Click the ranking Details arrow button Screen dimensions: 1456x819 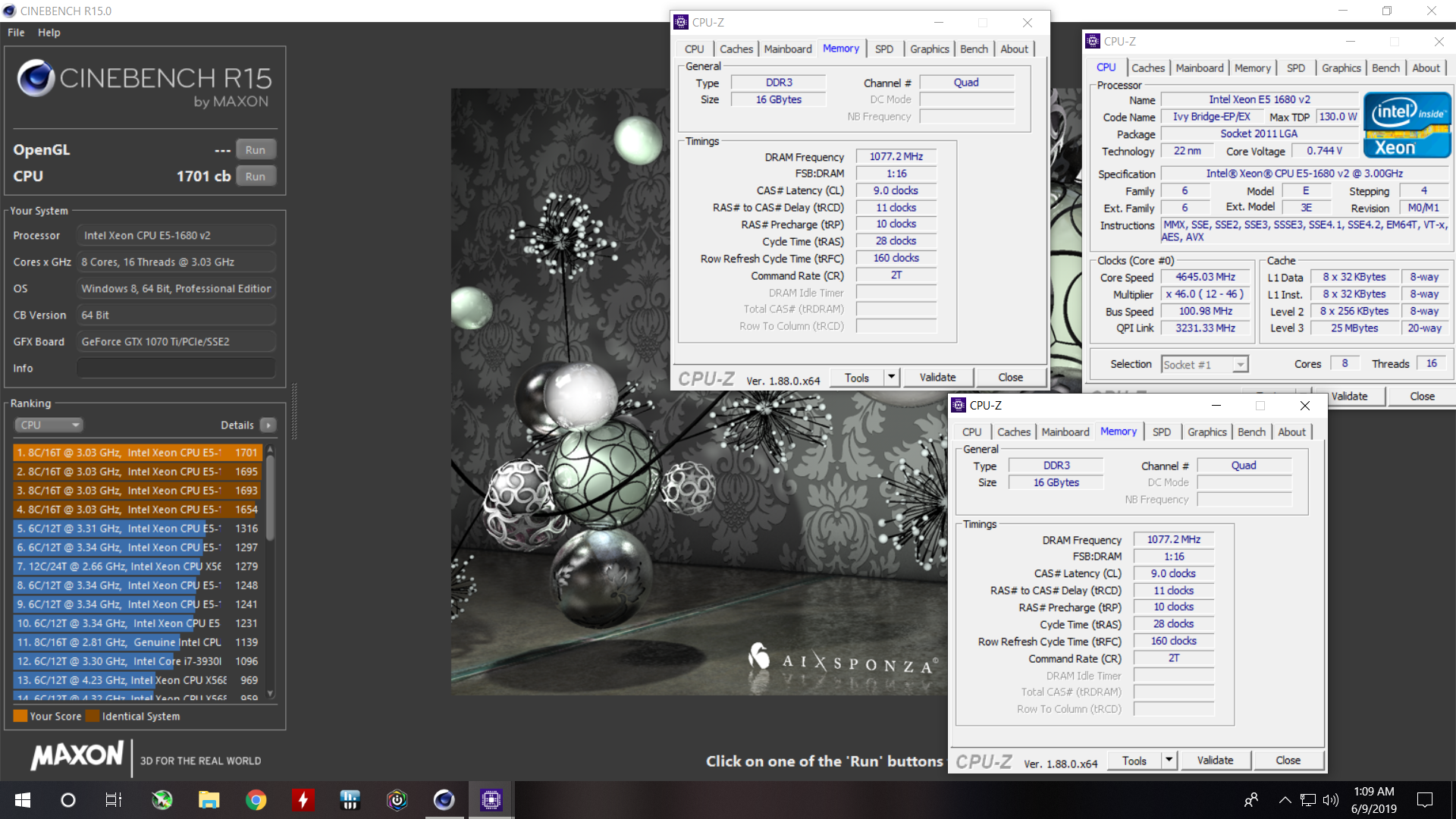268,425
